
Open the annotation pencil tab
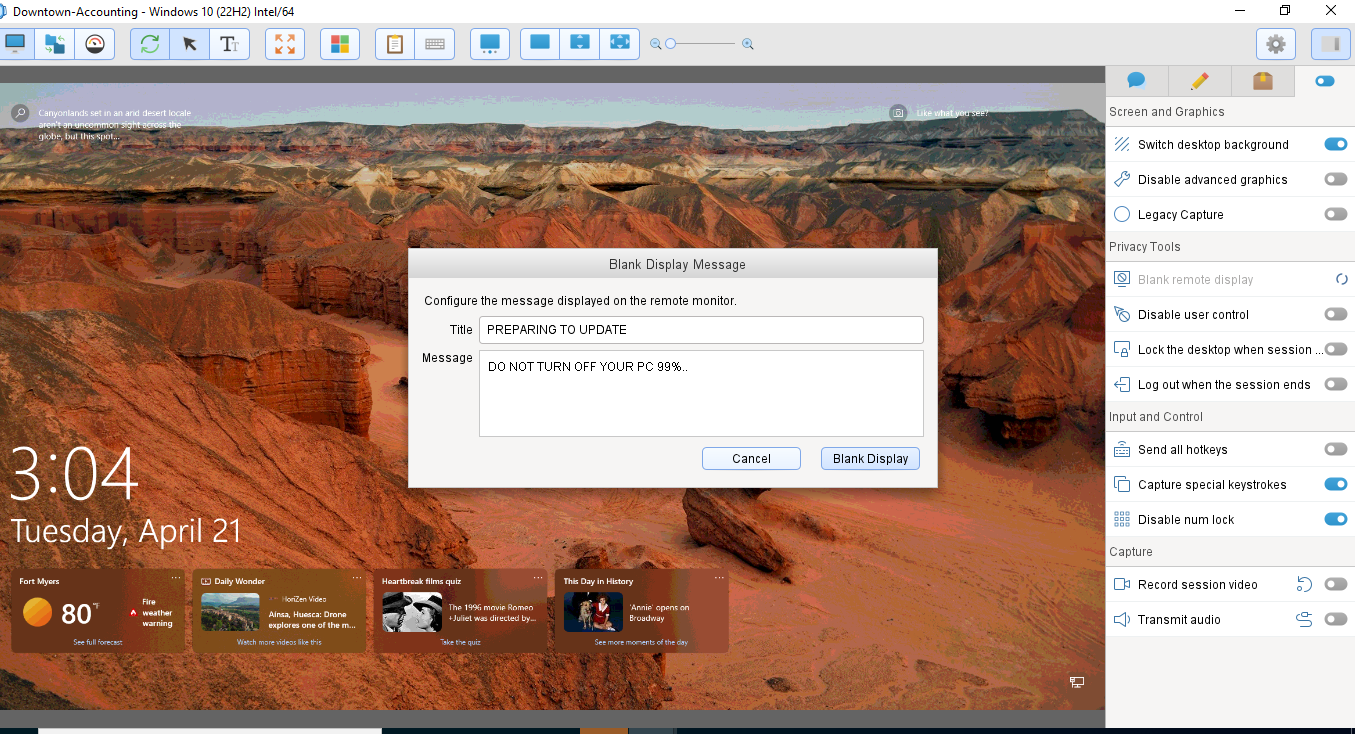pos(1199,80)
